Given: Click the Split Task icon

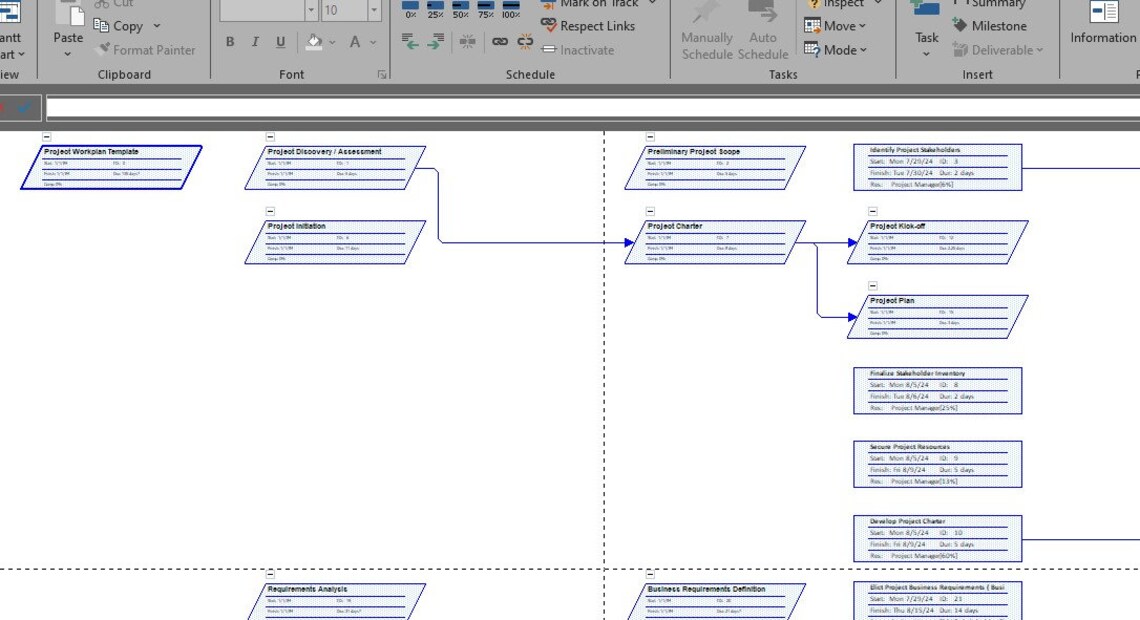Looking at the screenshot, I should coord(467,42).
